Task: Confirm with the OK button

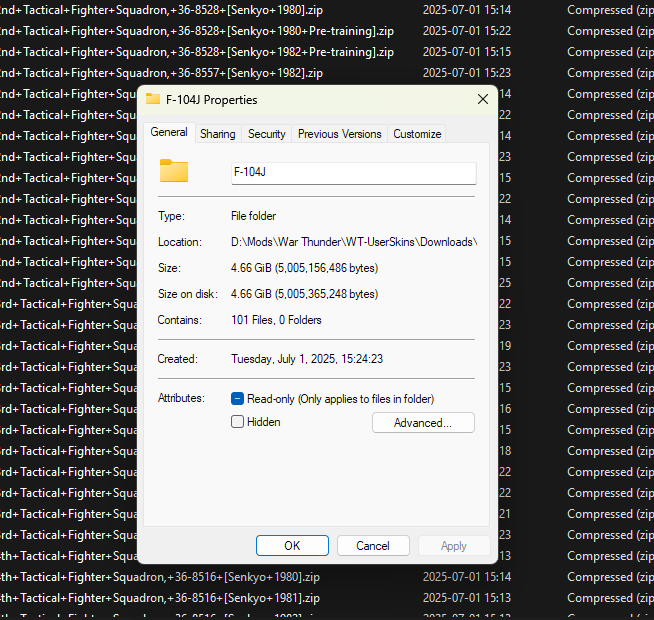Action: 292,546
